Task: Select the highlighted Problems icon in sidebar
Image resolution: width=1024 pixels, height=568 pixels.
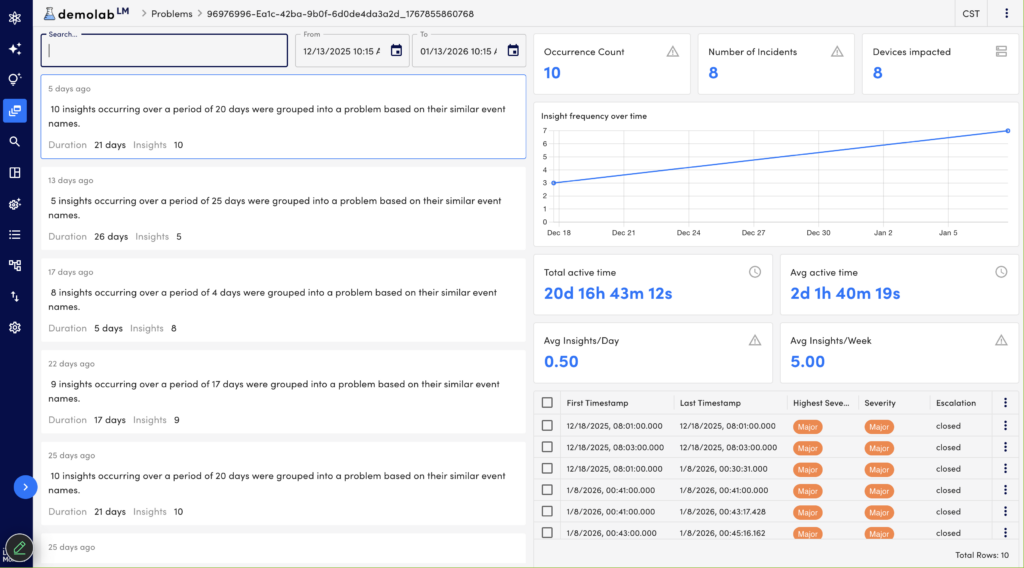Action: tap(14, 110)
